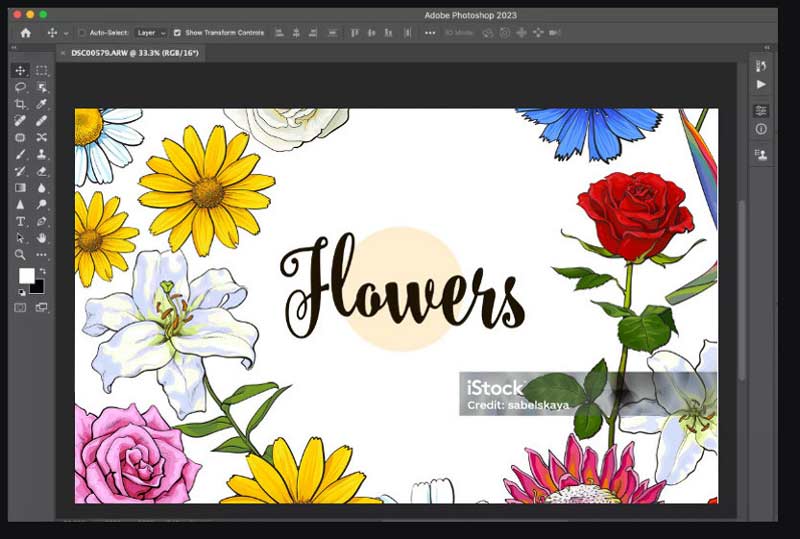
Task: Select the Rectangular Marquee tool
Action: [x=42, y=70]
